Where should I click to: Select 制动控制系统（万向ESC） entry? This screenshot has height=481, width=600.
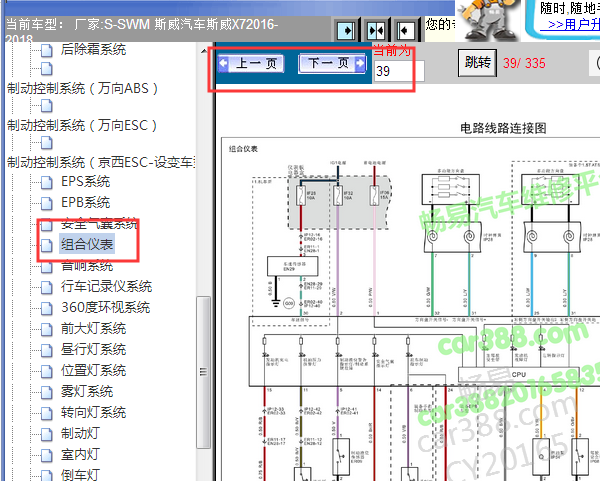coord(82,126)
